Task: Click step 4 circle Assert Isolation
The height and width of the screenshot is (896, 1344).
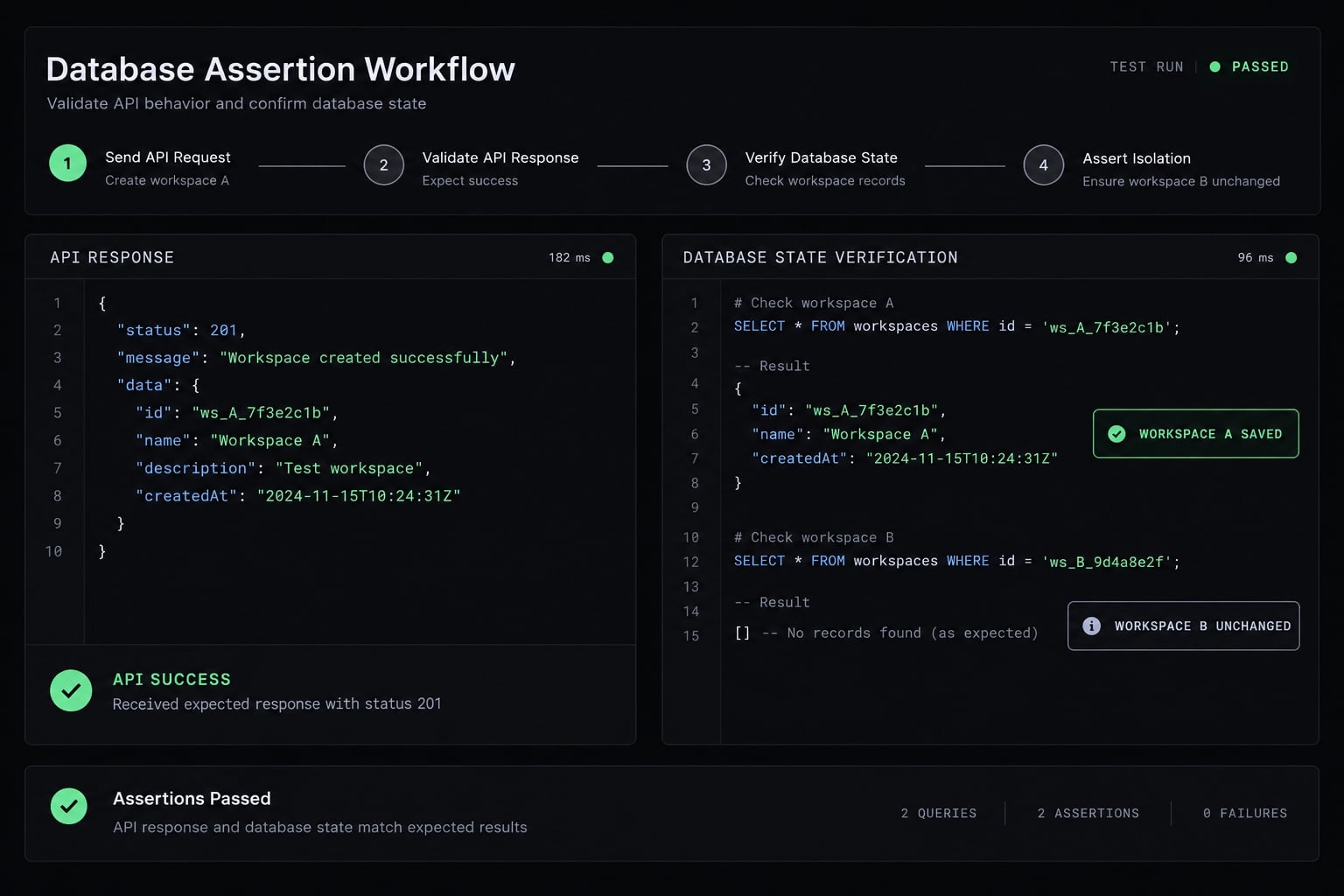Action: tap(1043, 164)
